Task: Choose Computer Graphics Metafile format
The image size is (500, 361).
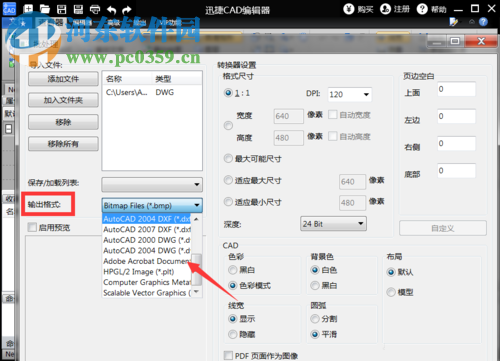Action: 147,282
